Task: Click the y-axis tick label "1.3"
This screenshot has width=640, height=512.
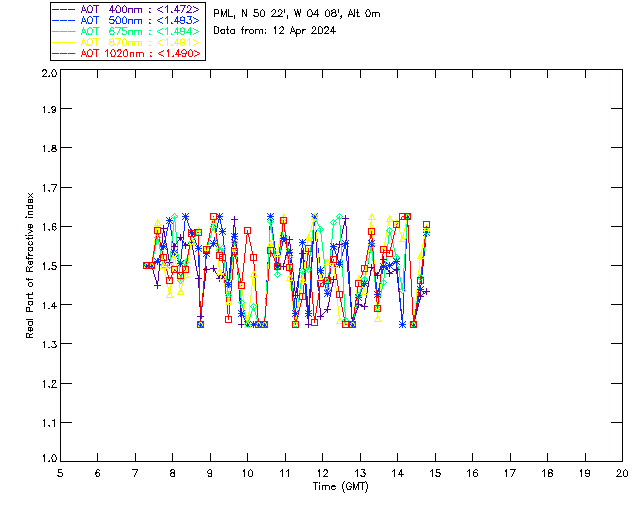Action: point(49,344)
